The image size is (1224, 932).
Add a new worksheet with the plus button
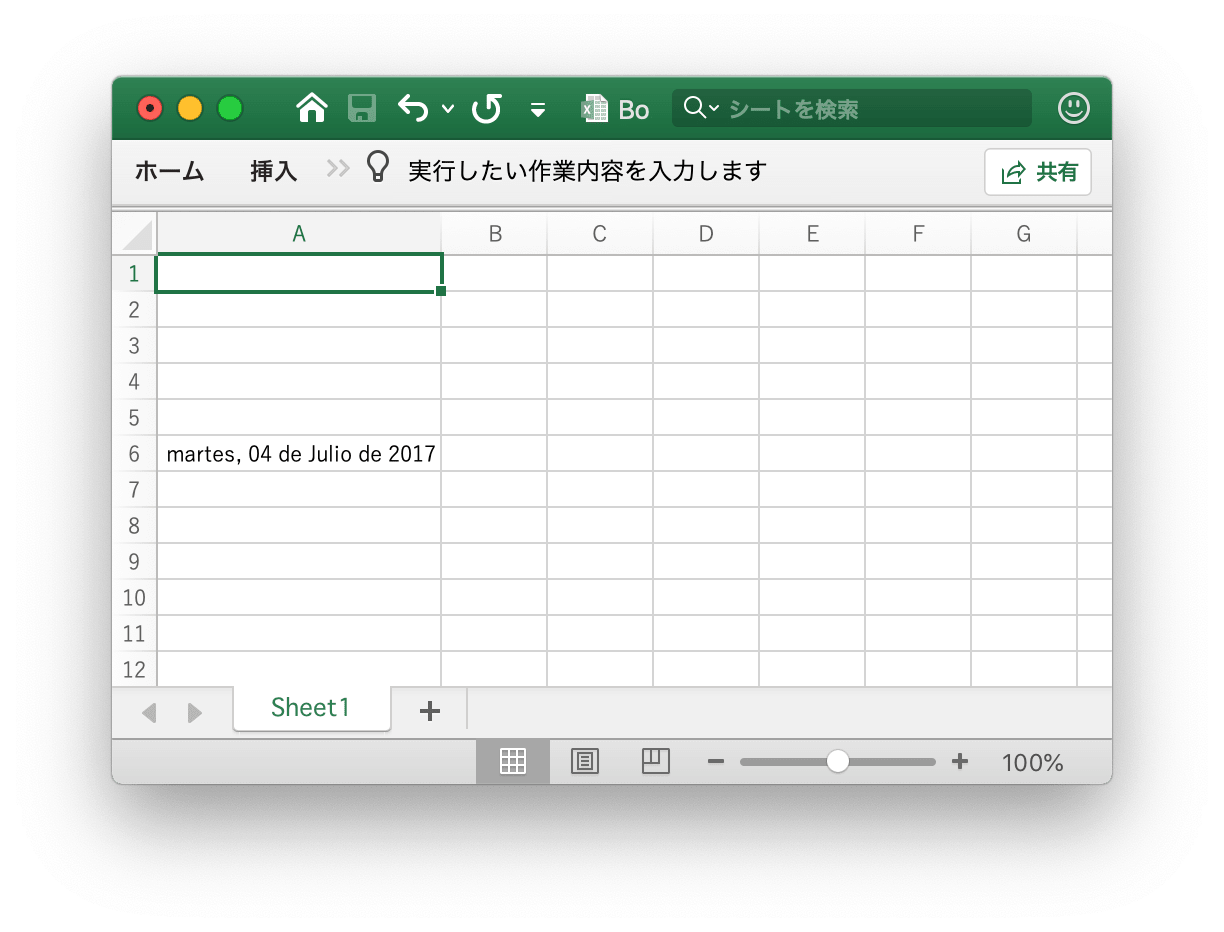(x=429, y=710)
